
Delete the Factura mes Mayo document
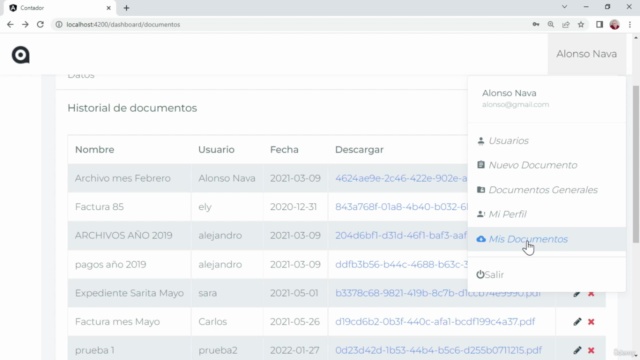click(591, 322)
